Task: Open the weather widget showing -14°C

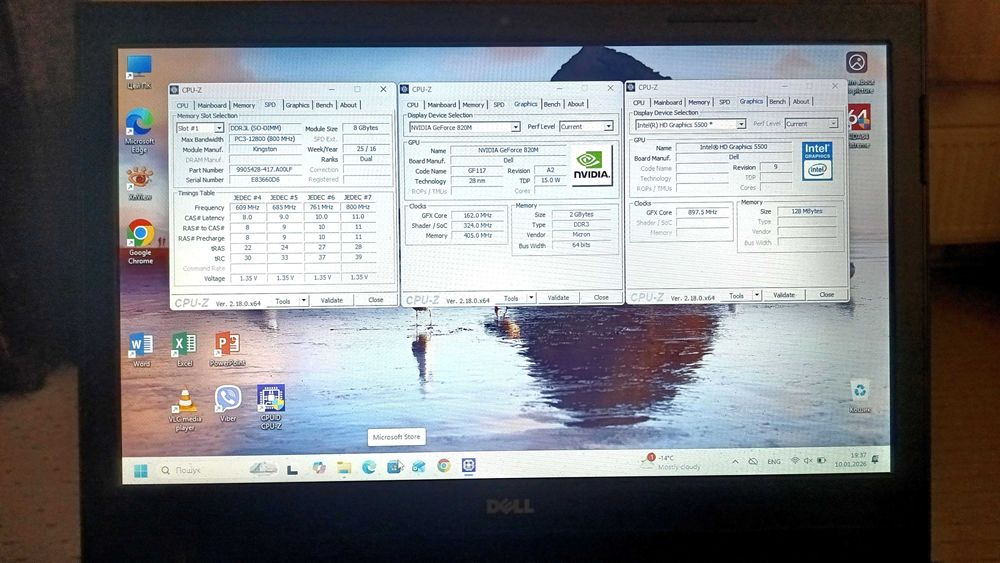Action: click(672, 462)
